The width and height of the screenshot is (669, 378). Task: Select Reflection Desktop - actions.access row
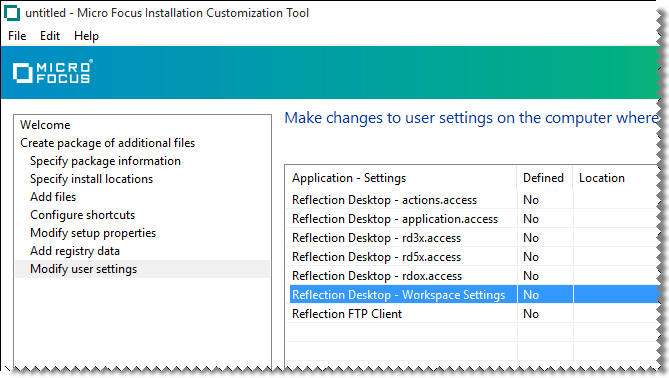point(472,200)
